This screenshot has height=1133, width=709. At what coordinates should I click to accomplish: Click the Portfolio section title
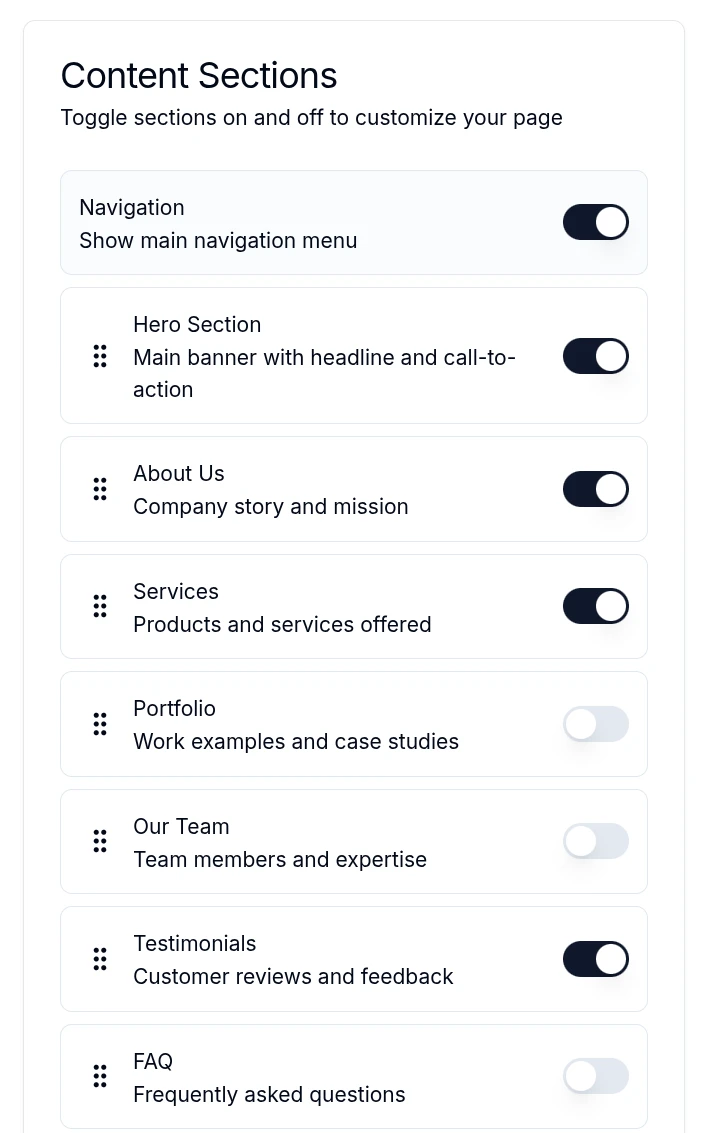point(174,708)
